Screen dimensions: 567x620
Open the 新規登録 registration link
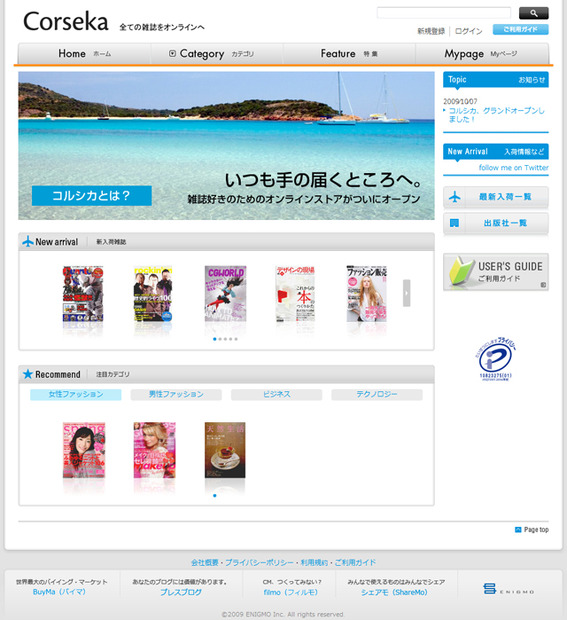431,31
